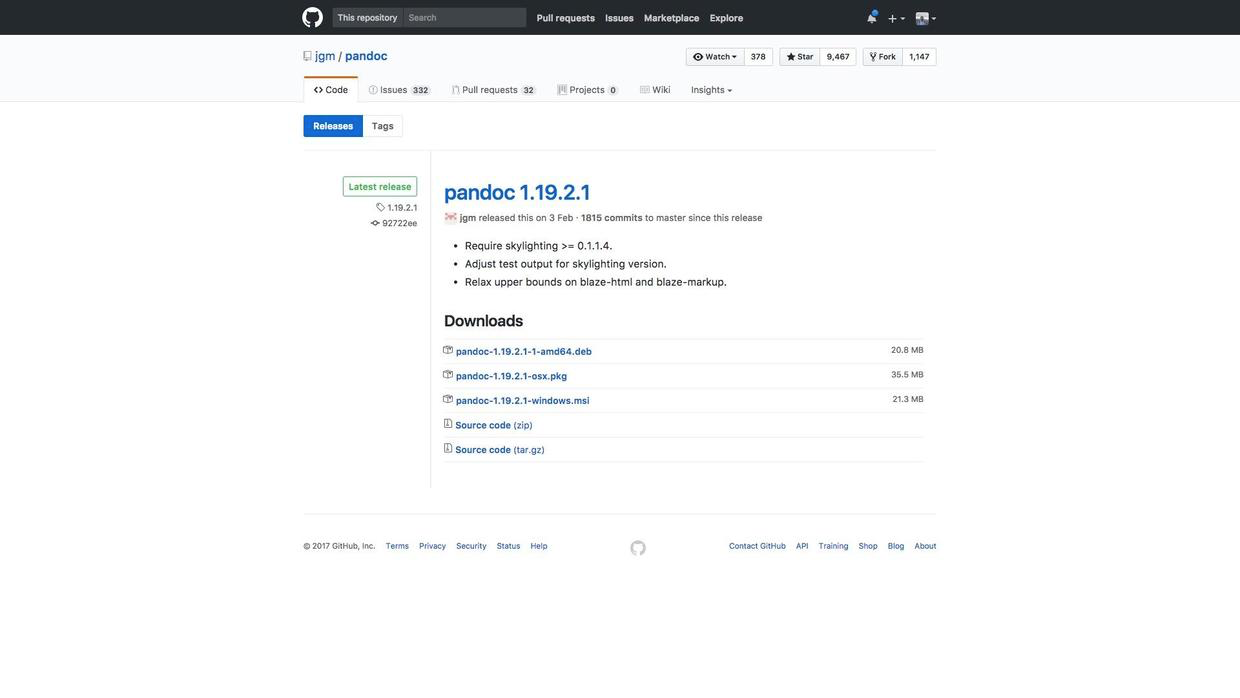Click file icon for Source code (tar.gz)
This screenshot has height=698, width=1240.
coord(448,448)
